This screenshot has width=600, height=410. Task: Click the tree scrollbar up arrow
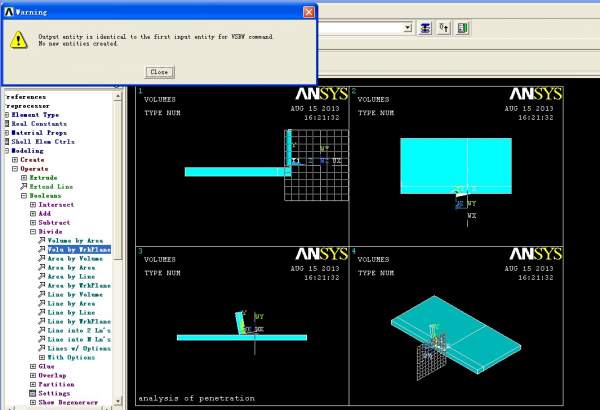[x=118, y=96]
